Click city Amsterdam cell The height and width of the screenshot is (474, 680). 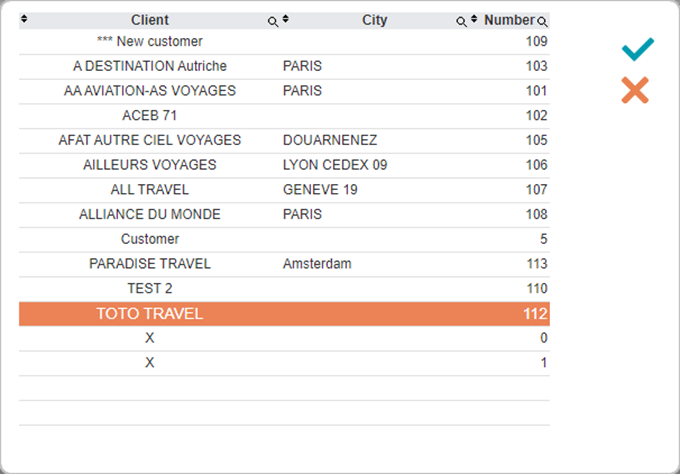pos(317,264)
